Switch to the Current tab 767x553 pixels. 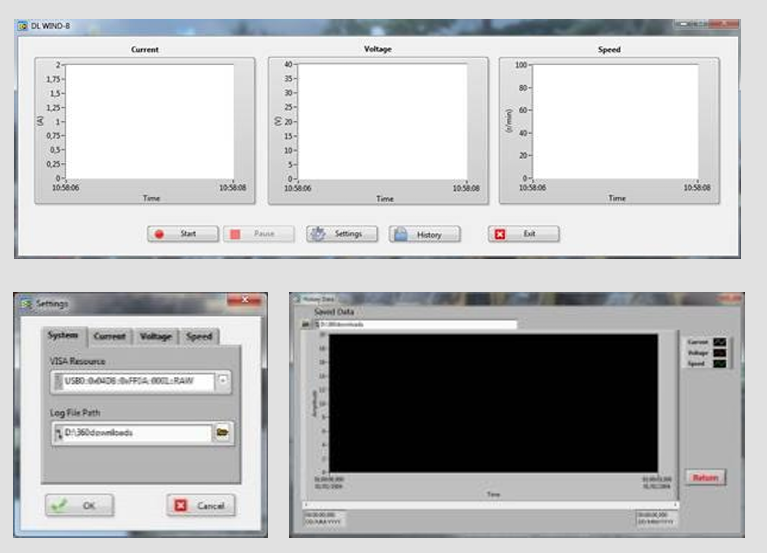click(x=109, y=337)
